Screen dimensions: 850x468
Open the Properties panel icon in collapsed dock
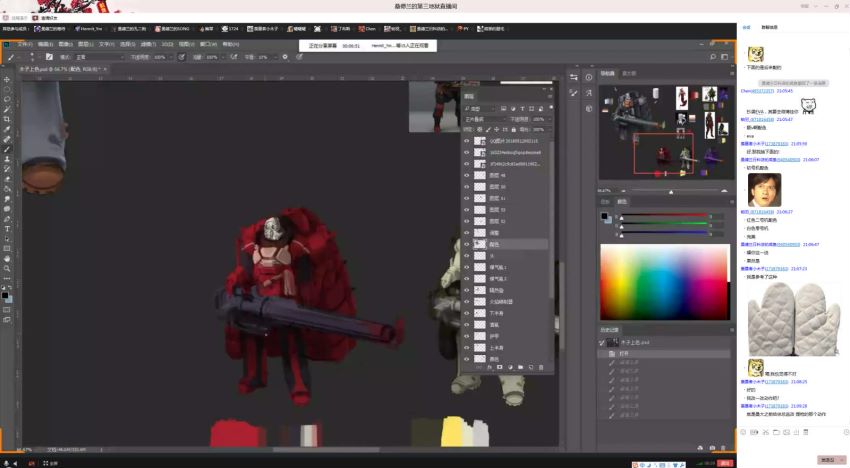pos(574,78)
